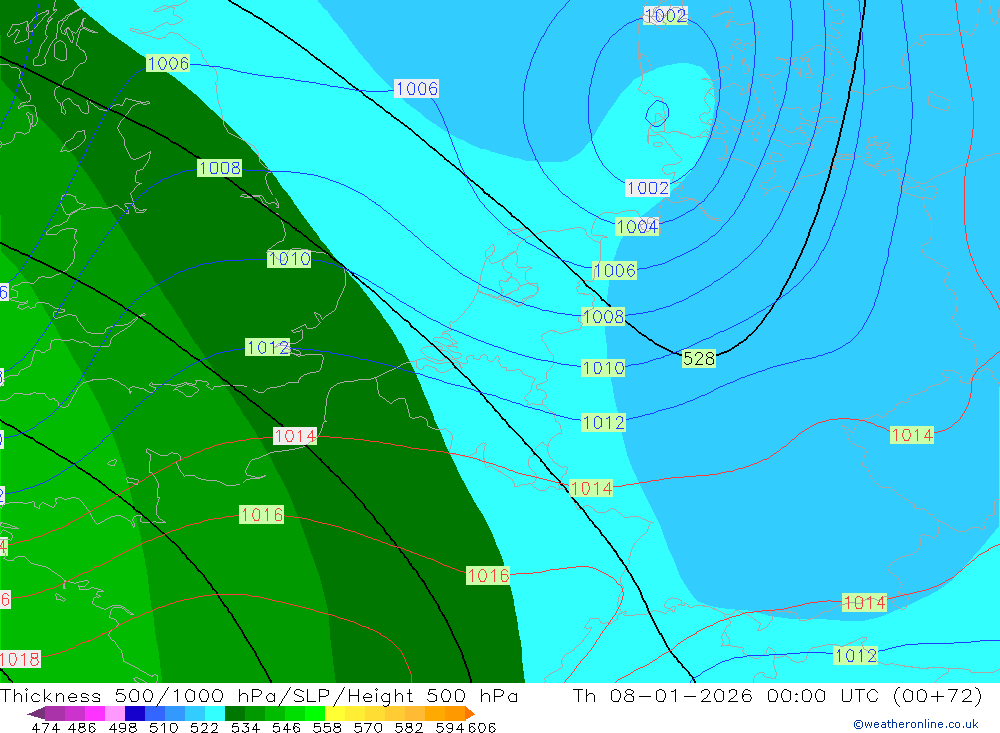Select the 546 legend value
1000x733 pixels.
point(286,727)
